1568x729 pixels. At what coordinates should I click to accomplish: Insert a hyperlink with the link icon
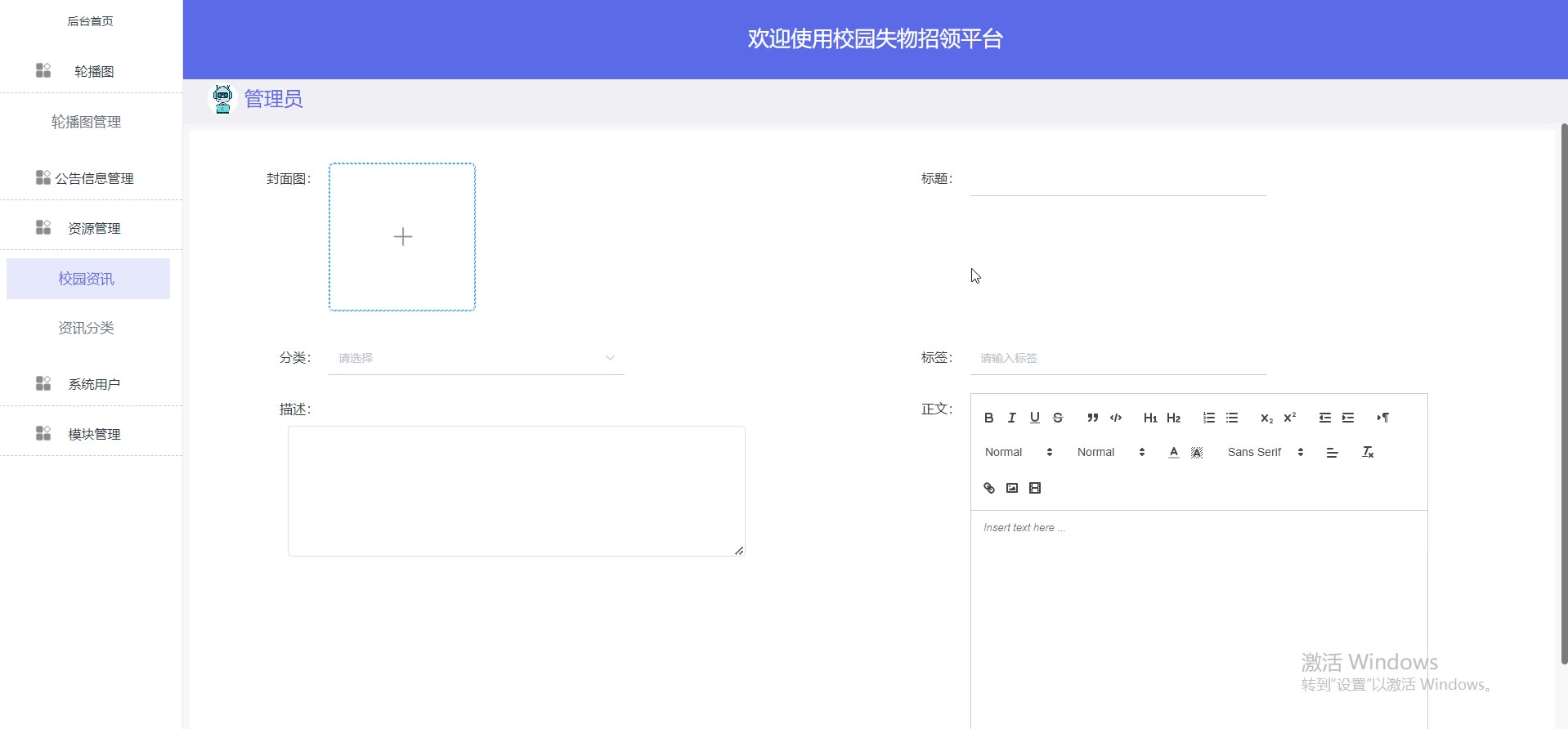tap(988, 488)
